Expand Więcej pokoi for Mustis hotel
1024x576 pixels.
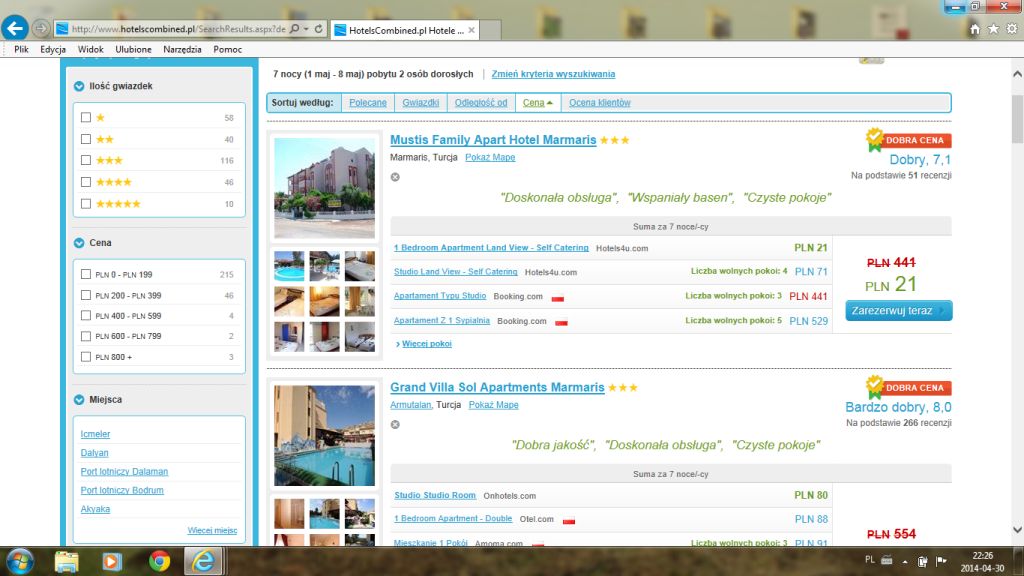point(426,344)
